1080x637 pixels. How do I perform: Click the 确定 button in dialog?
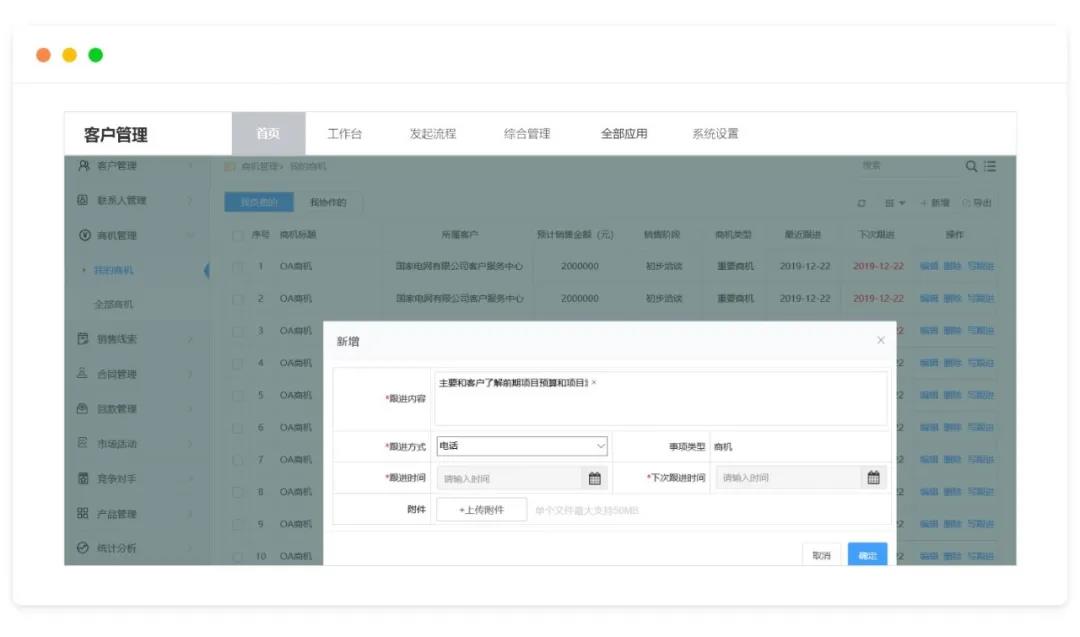[x=867, y=554]
